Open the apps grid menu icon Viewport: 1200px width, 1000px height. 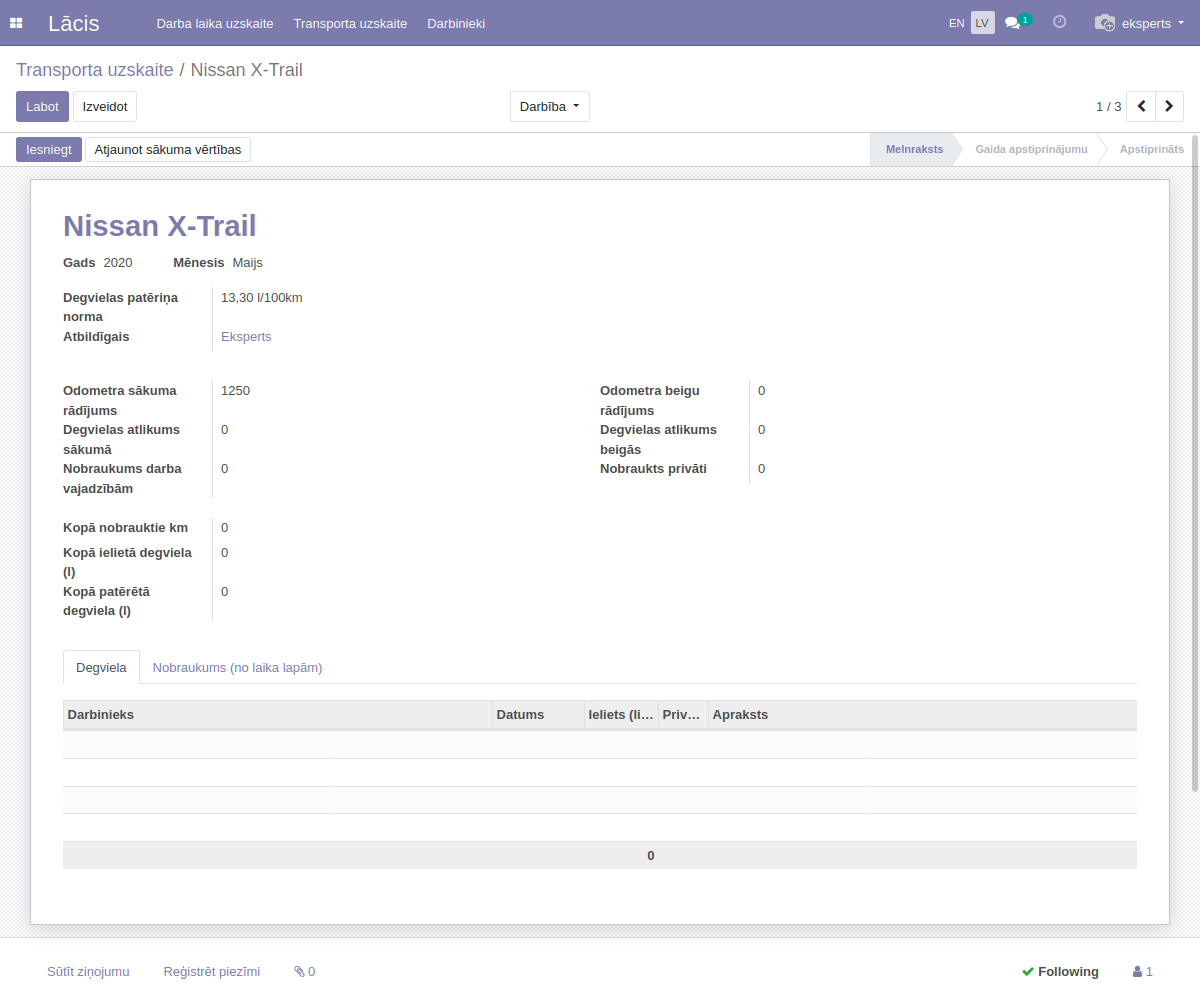click(16, 23)
